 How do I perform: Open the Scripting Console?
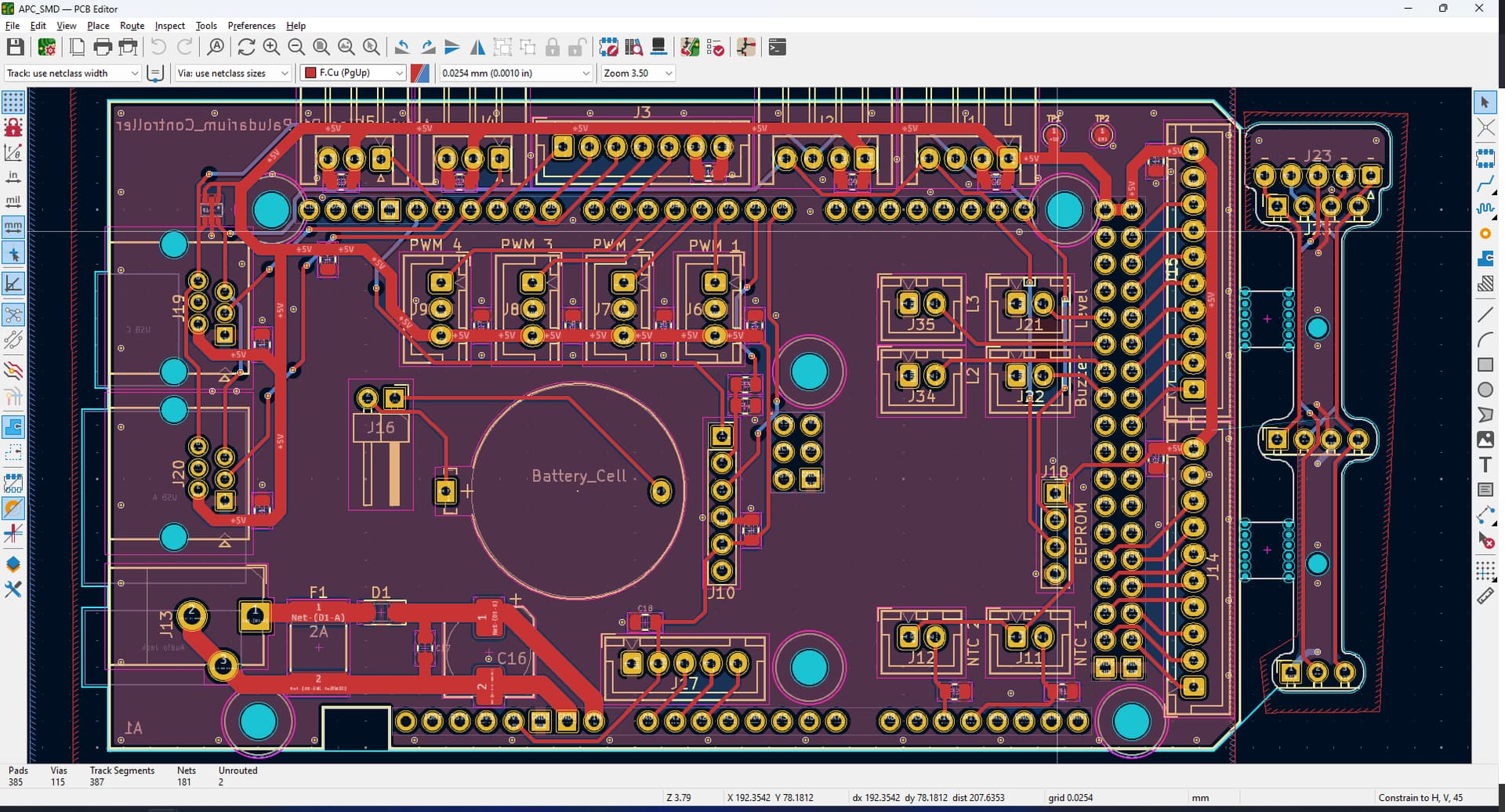pyautogui.click(x=777, y=47)
